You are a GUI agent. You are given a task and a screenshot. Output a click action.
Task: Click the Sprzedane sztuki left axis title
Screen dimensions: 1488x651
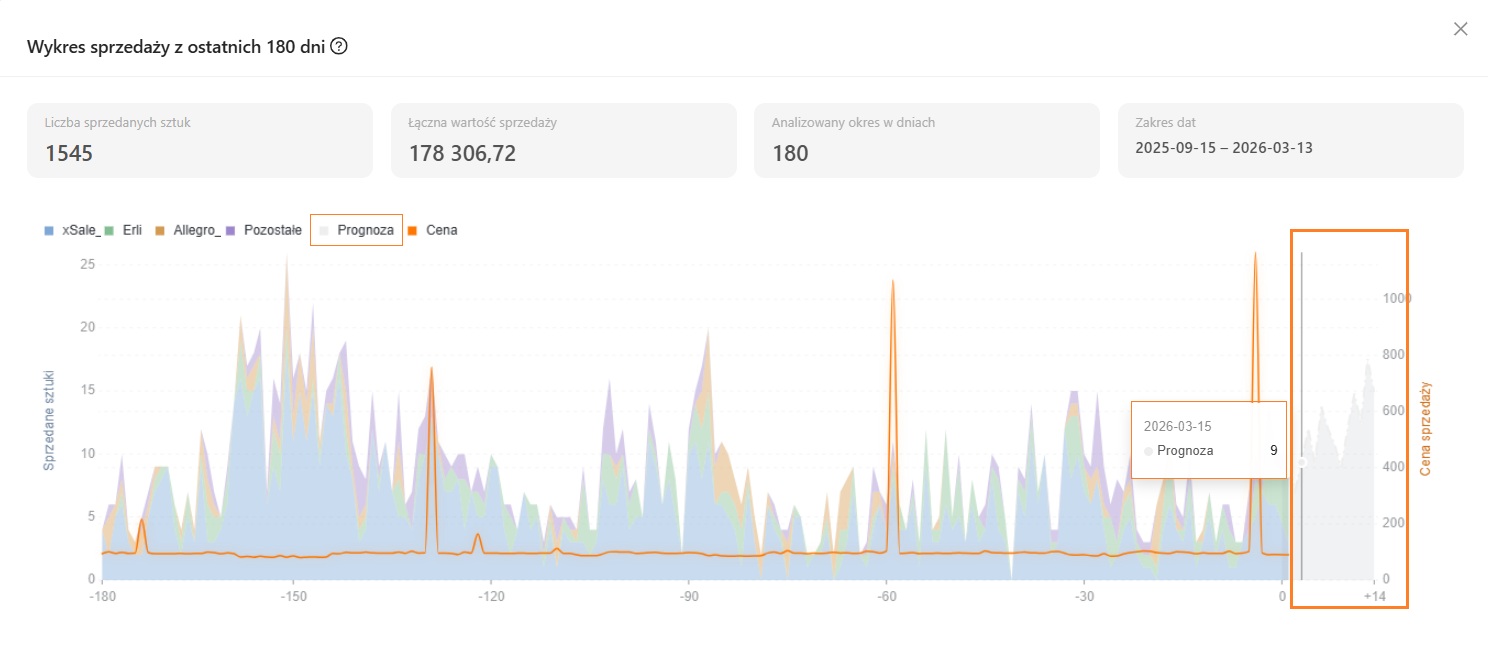[48, 420]
